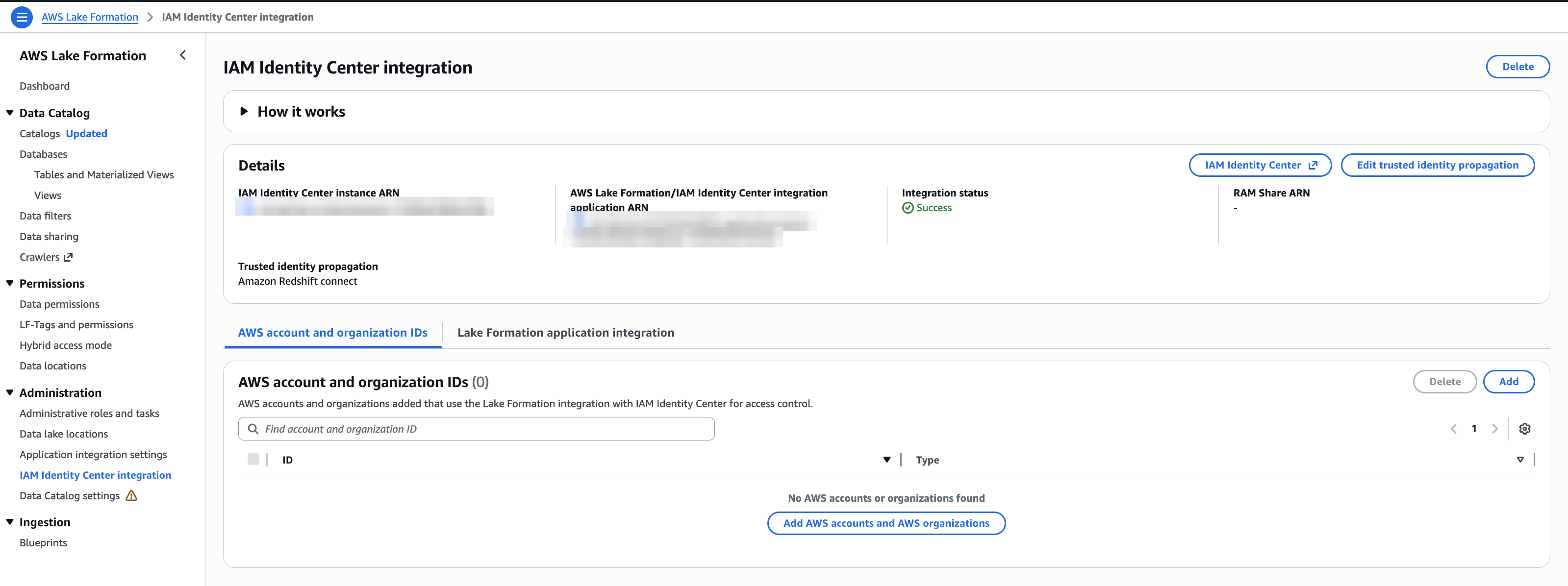
Task: Click Edit trusted identity propagation button
Action: (1437, 166)
